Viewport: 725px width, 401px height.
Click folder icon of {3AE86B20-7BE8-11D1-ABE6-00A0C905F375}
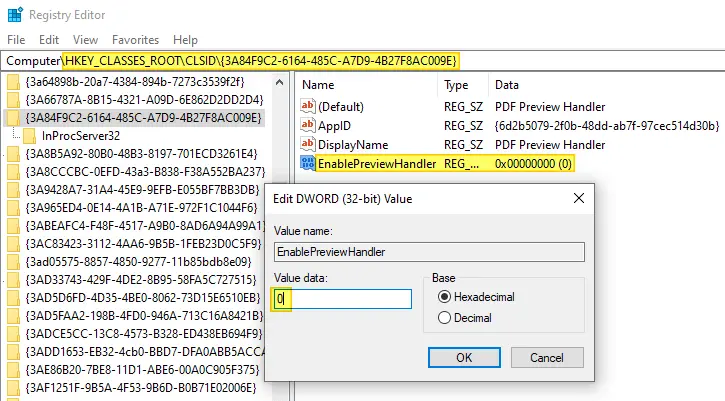click(13, 370)
